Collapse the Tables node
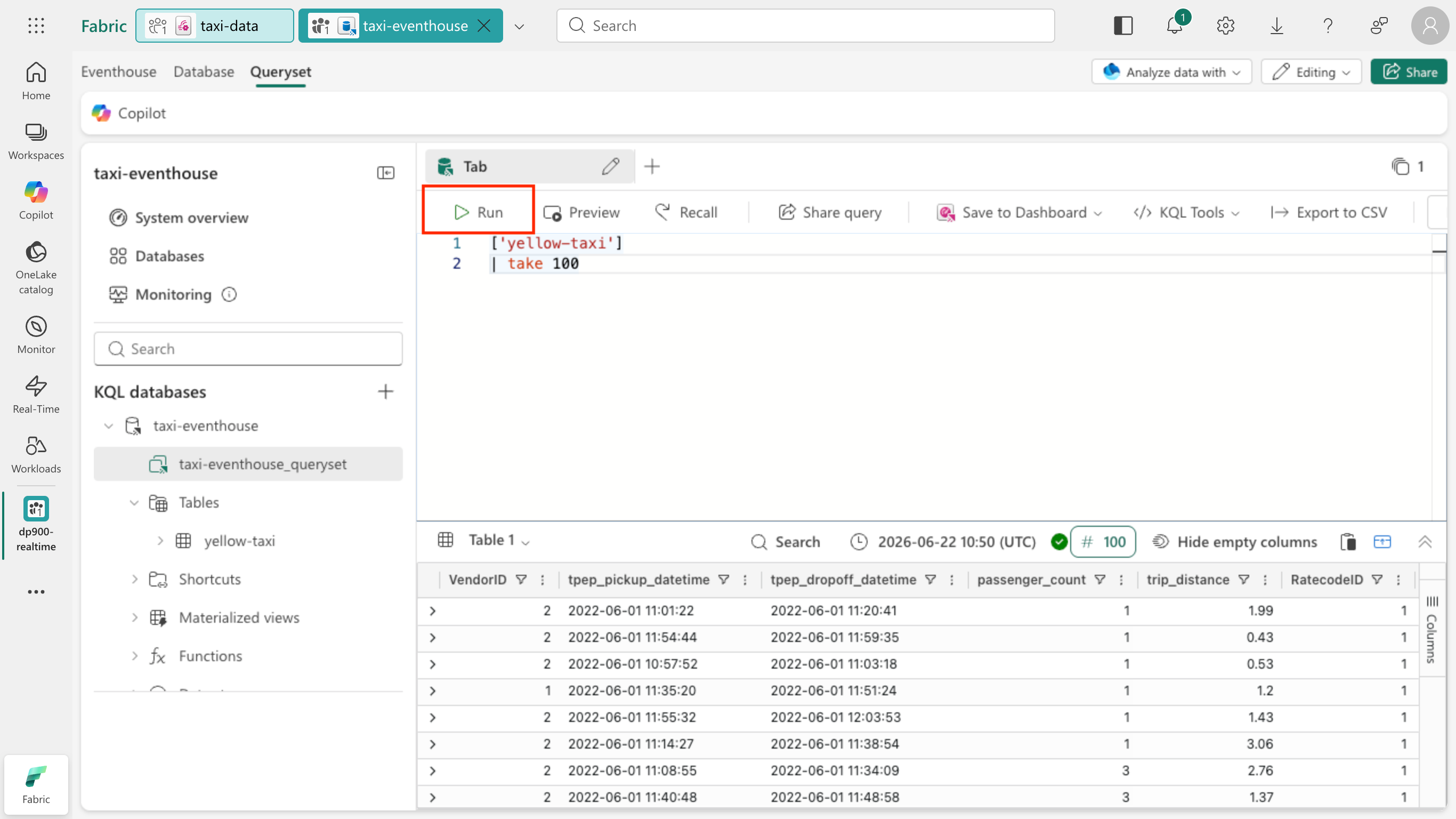 (134, 502)
